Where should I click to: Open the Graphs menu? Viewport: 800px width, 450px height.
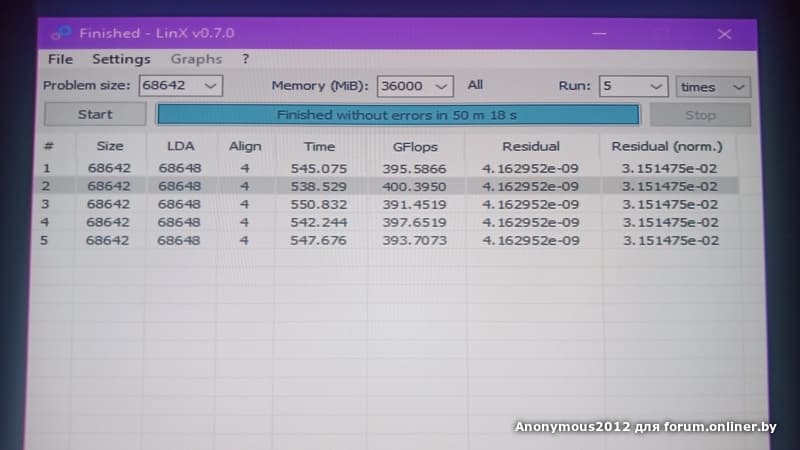(x=196, y=59)
